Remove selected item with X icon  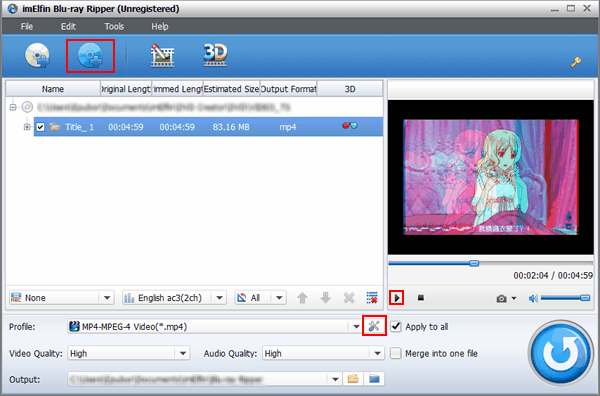click(349, 298)
